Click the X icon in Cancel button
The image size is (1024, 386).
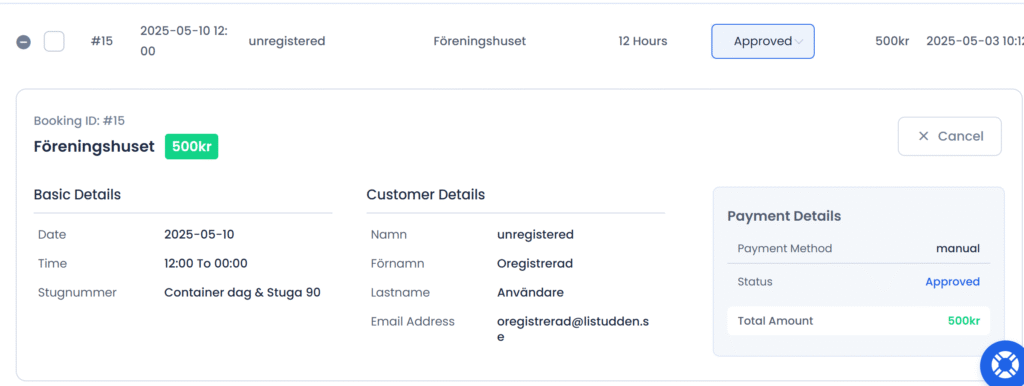coord(923,137)
